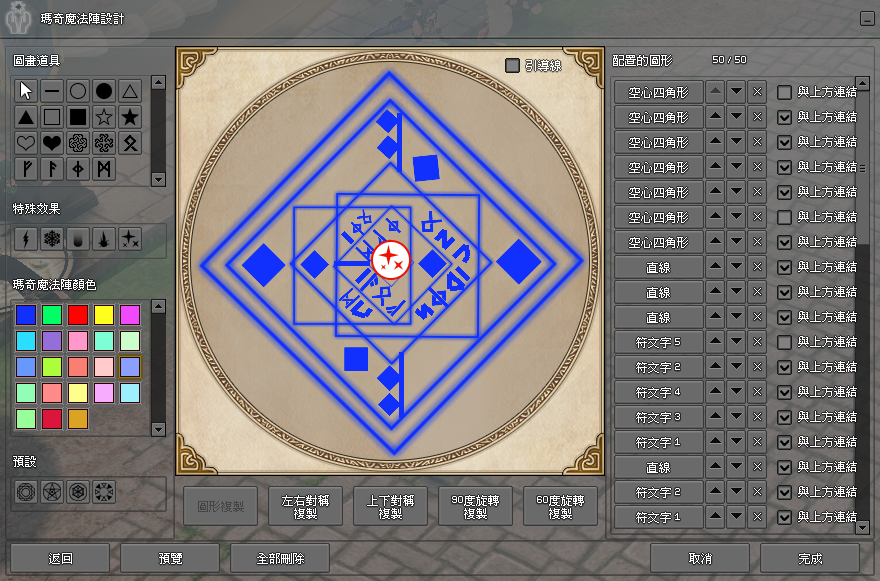Click the 返回 back button
880x581 pixels.
(x=60, y=558)
